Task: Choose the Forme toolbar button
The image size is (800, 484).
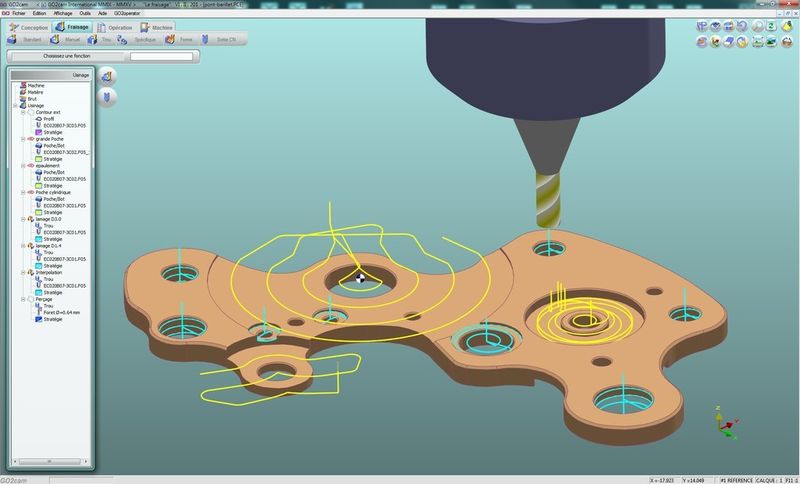Action: click(179, 39)
